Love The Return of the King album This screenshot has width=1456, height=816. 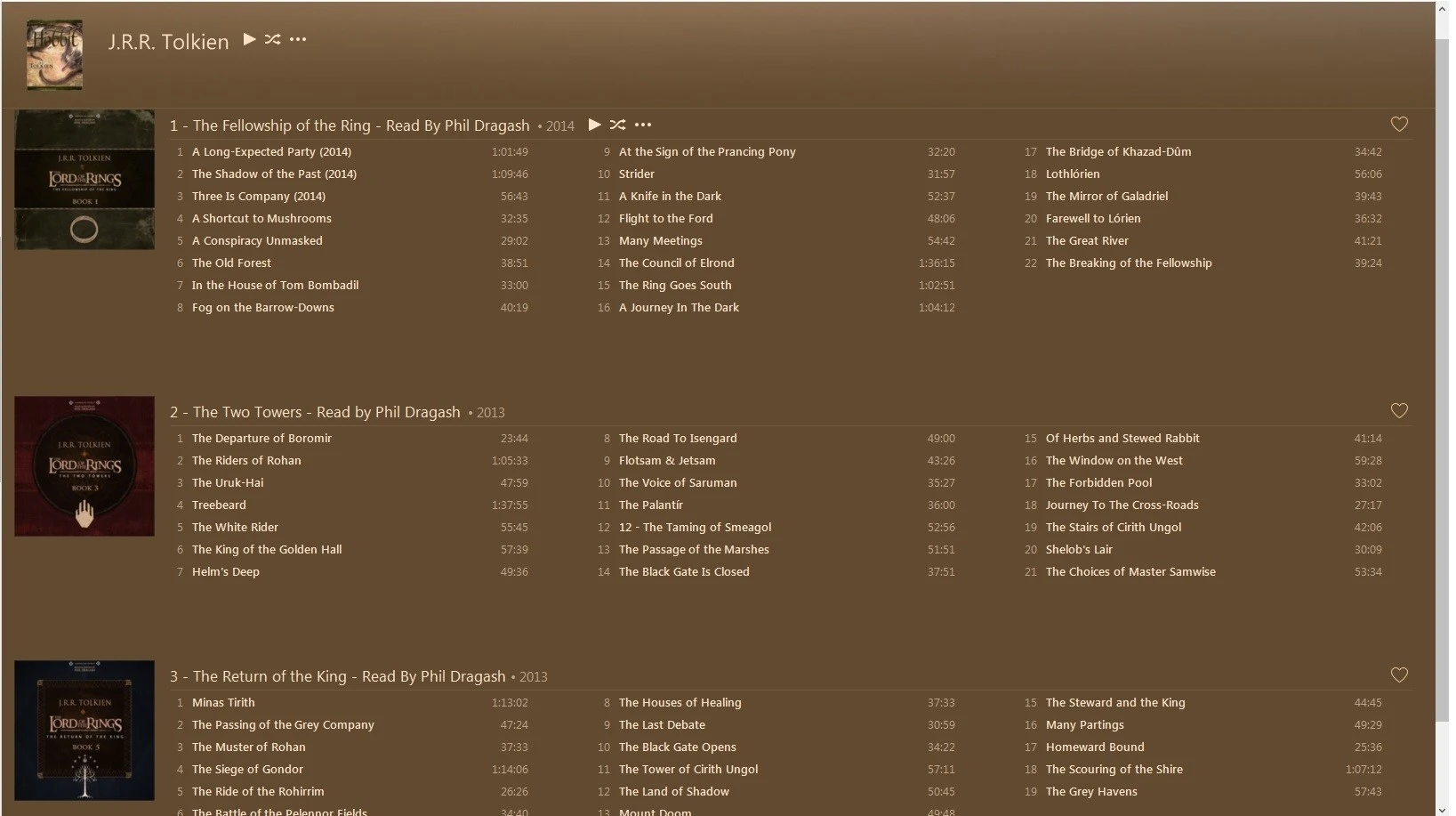(x=1399, y=675)
